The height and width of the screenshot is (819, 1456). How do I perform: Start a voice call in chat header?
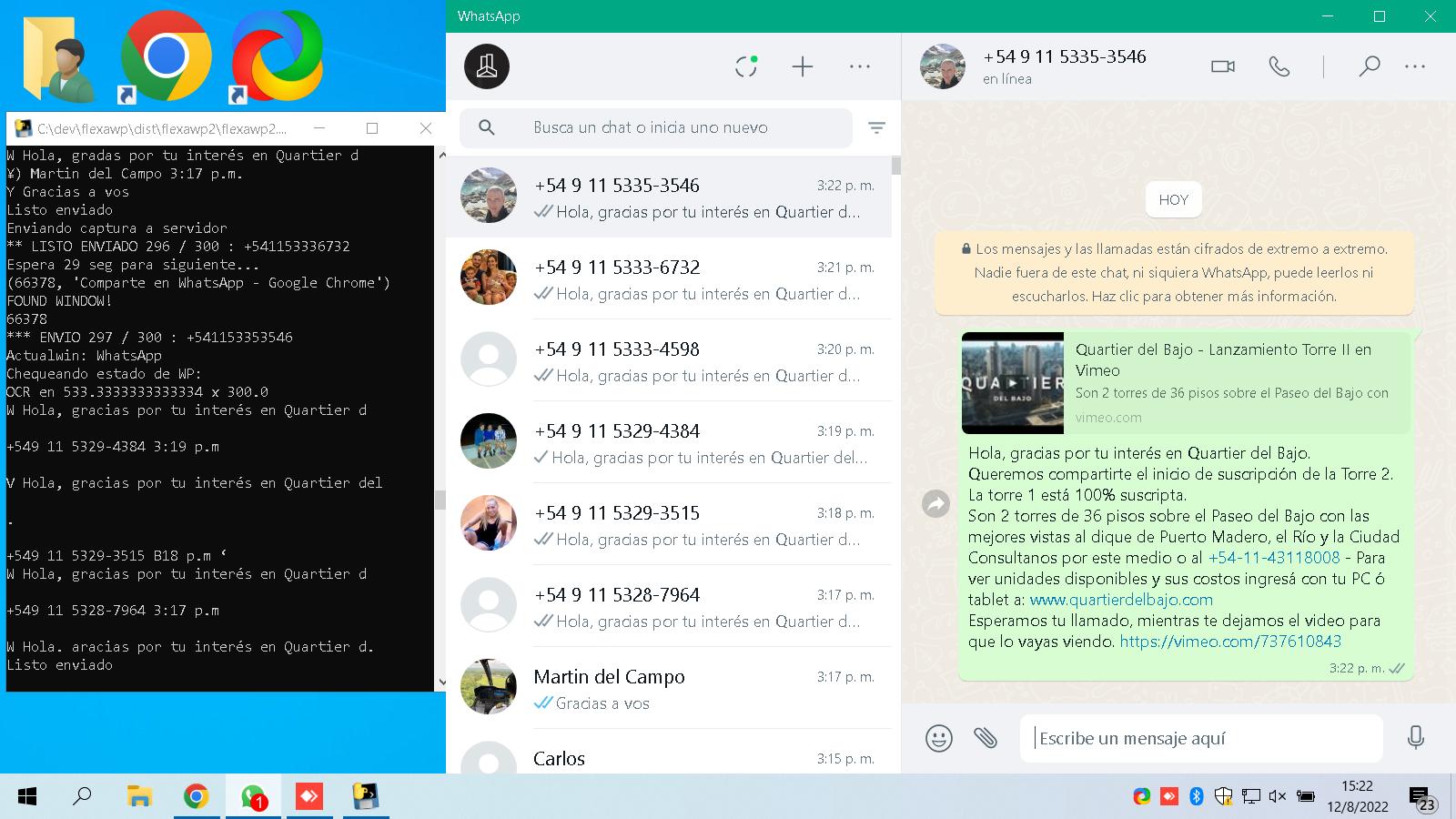coord(1279,66)
